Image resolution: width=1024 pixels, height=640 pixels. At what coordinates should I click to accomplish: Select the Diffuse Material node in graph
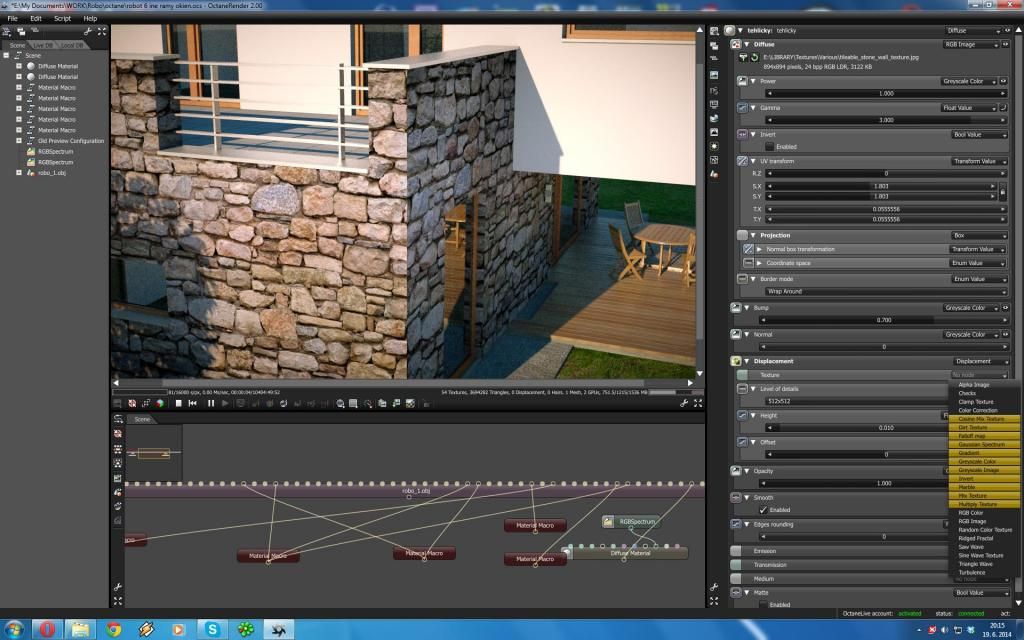[x=630, y=553]
